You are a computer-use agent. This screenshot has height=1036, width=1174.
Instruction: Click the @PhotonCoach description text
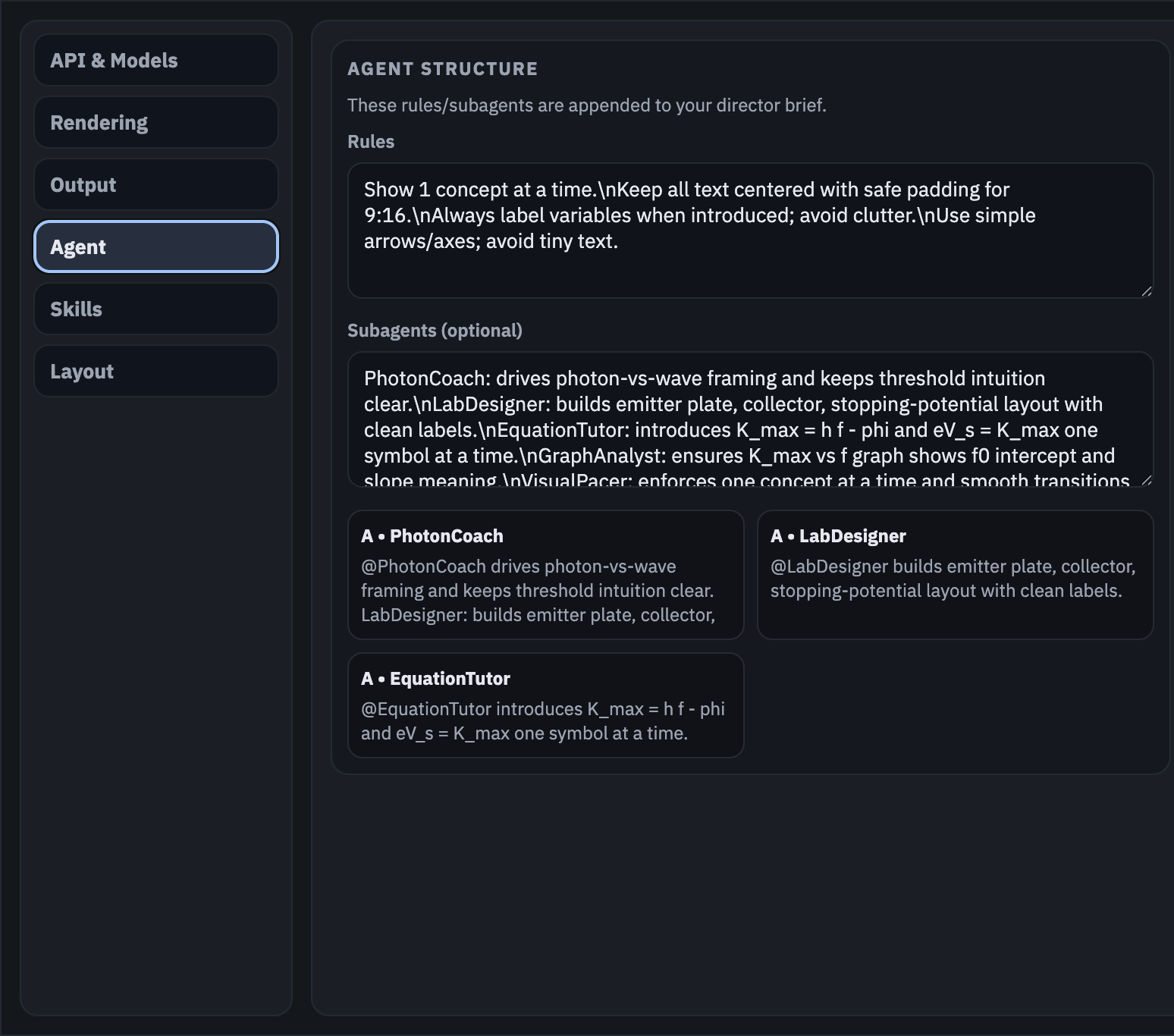(x=538, y=591)
